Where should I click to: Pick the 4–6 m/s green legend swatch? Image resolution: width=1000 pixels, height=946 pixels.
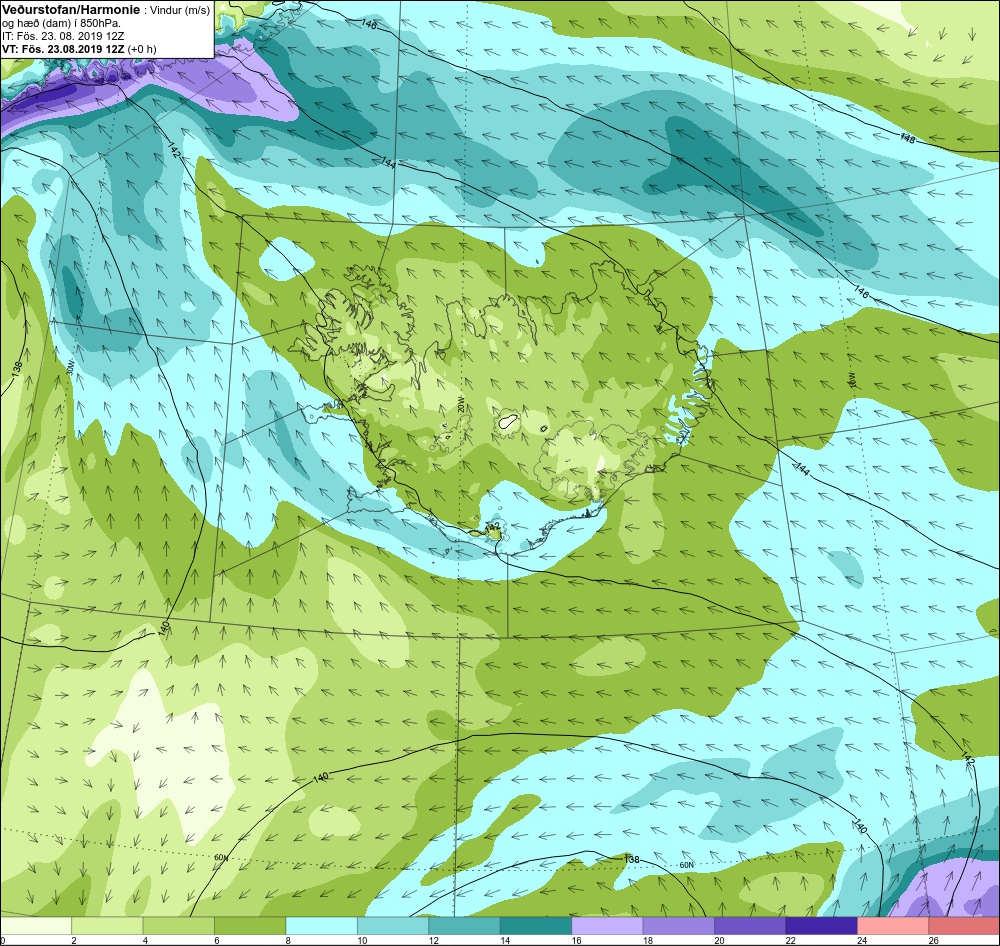pyautogui.click(x=179, y=925)
